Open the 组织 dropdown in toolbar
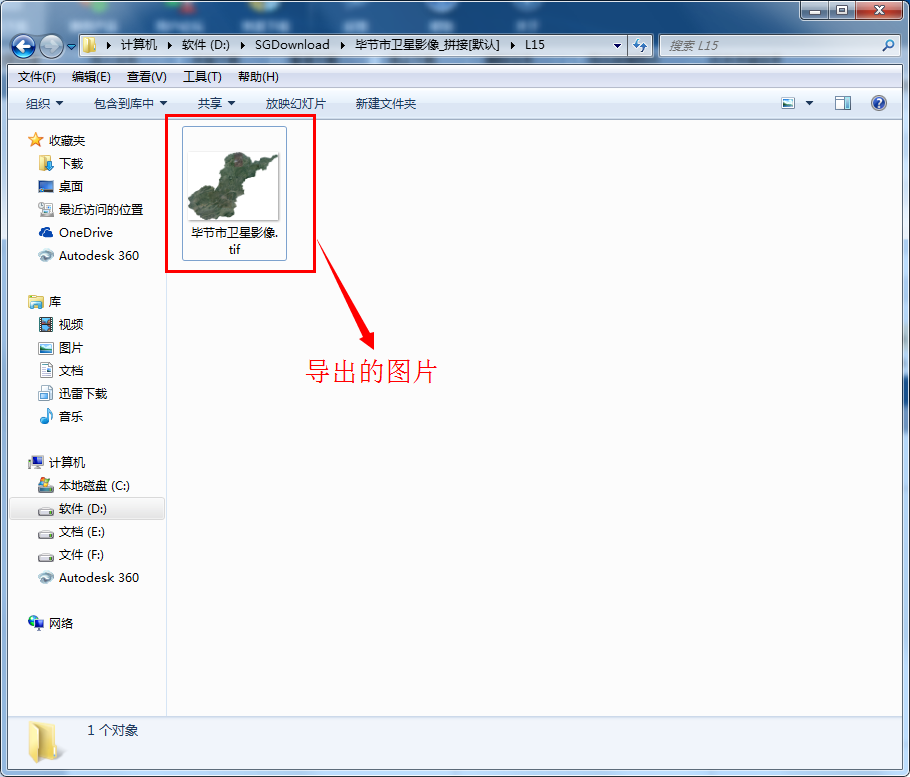The height and width of the screenshot is (777, 910). click(x=44, y=103)
